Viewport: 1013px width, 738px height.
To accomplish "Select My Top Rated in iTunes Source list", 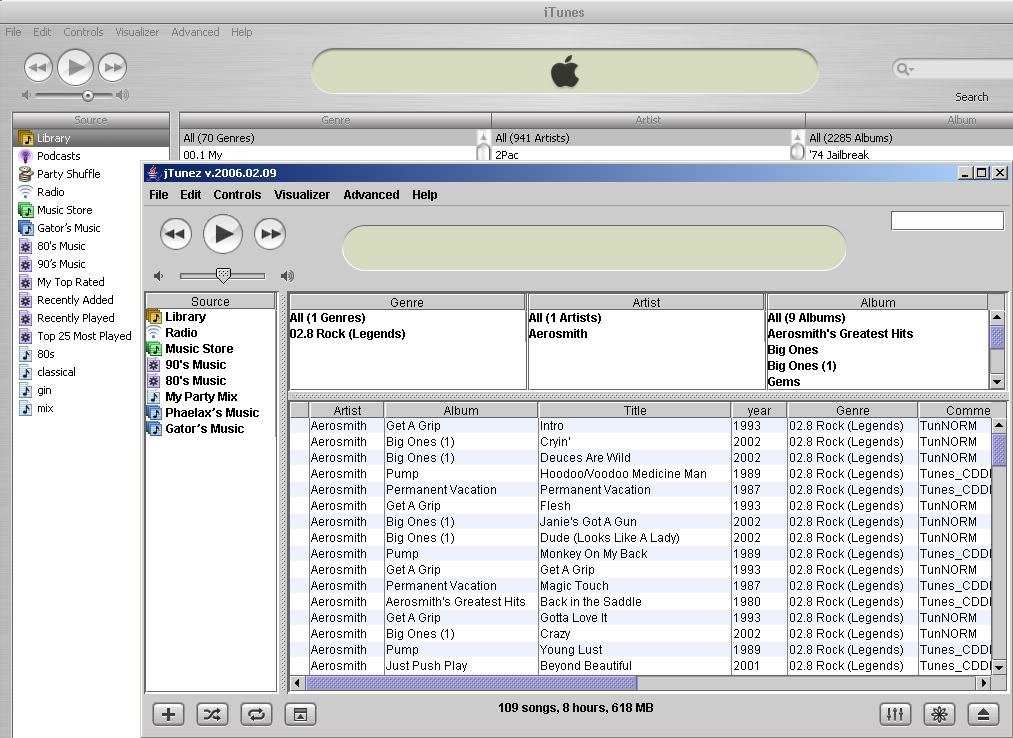I will click(x=70, y=282).
